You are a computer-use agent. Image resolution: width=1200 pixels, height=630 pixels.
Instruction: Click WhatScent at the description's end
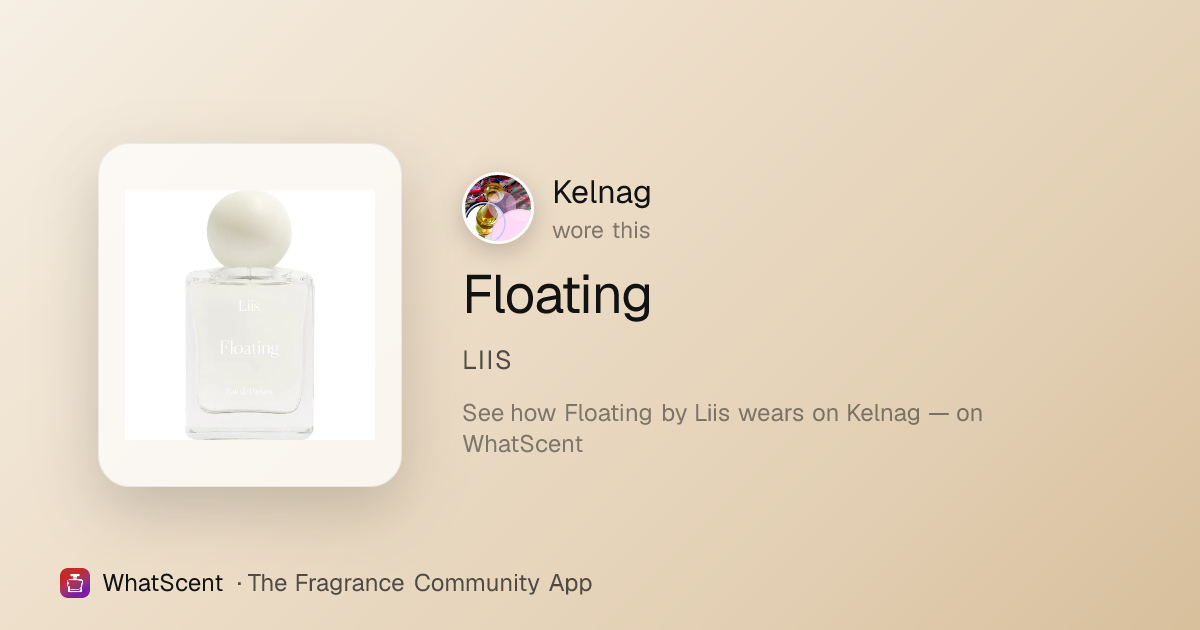(x=523, y=444)
